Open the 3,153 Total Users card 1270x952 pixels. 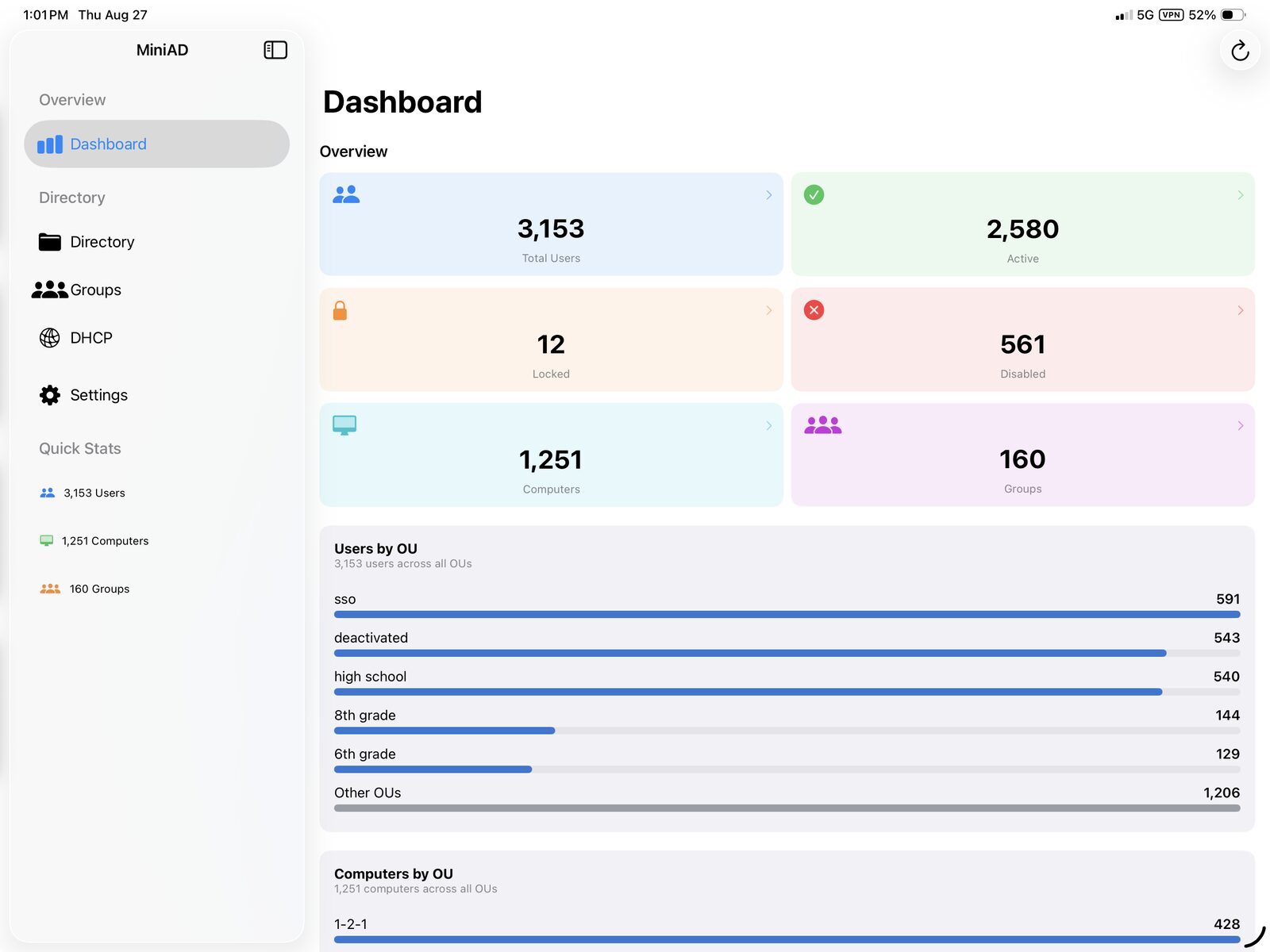pyautogui.click(x=551, y=225)
